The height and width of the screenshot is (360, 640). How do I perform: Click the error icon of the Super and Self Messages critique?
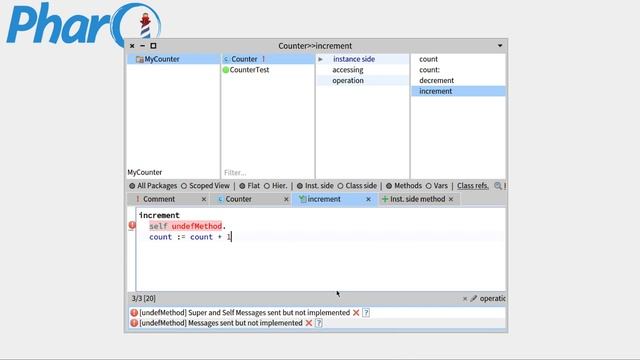(134, 313)
